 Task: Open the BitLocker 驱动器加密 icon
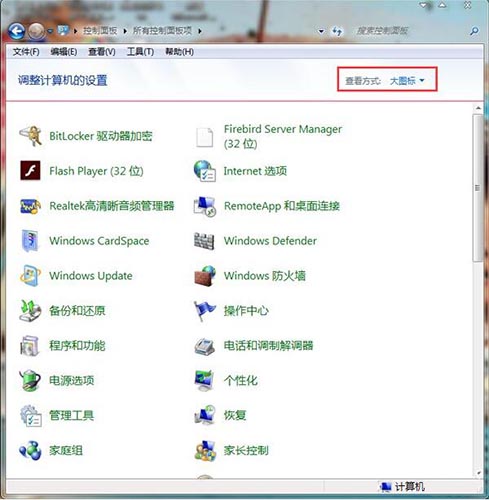tap(30, 136)
